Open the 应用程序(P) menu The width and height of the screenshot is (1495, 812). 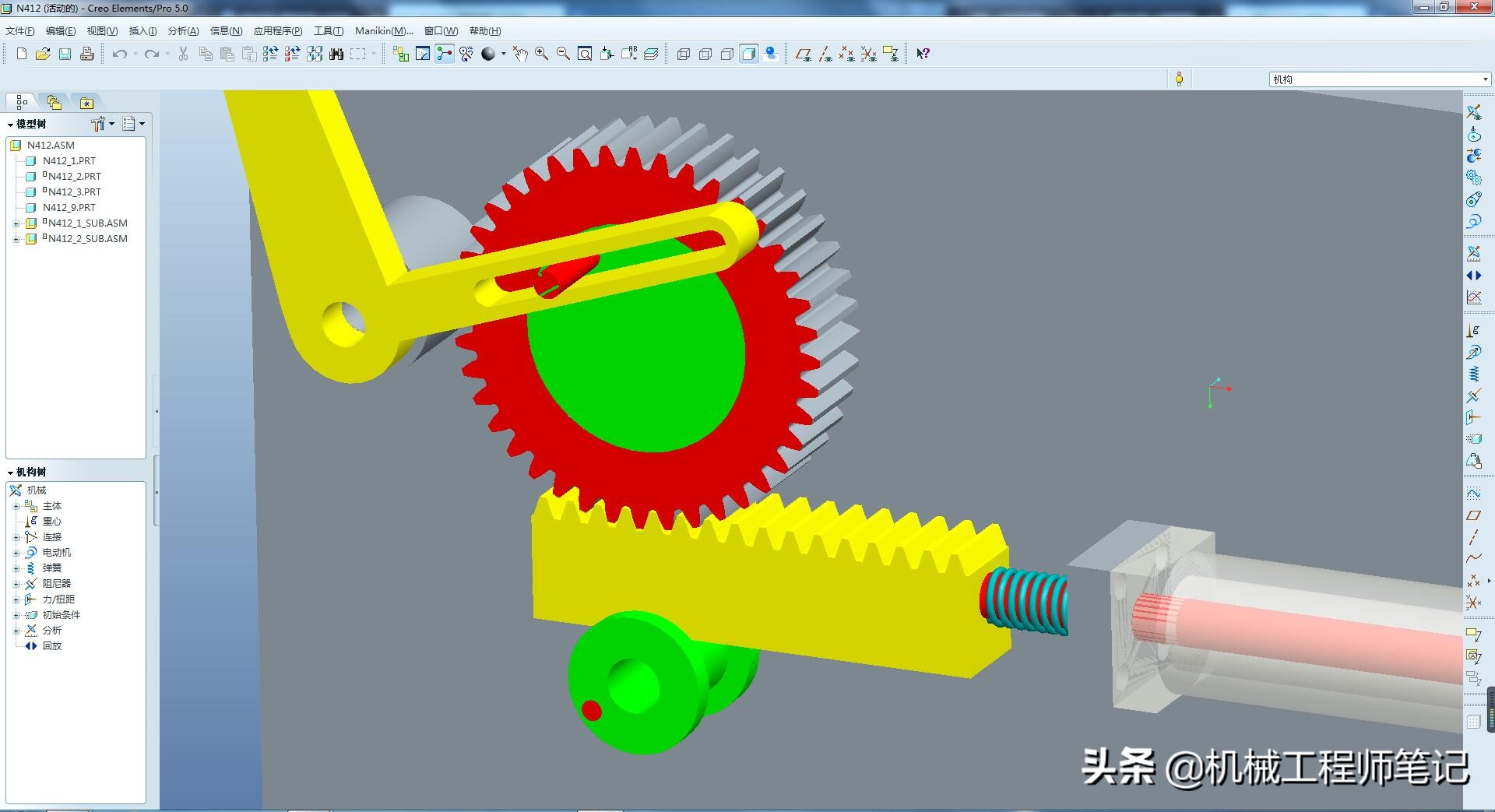[277, 31]
